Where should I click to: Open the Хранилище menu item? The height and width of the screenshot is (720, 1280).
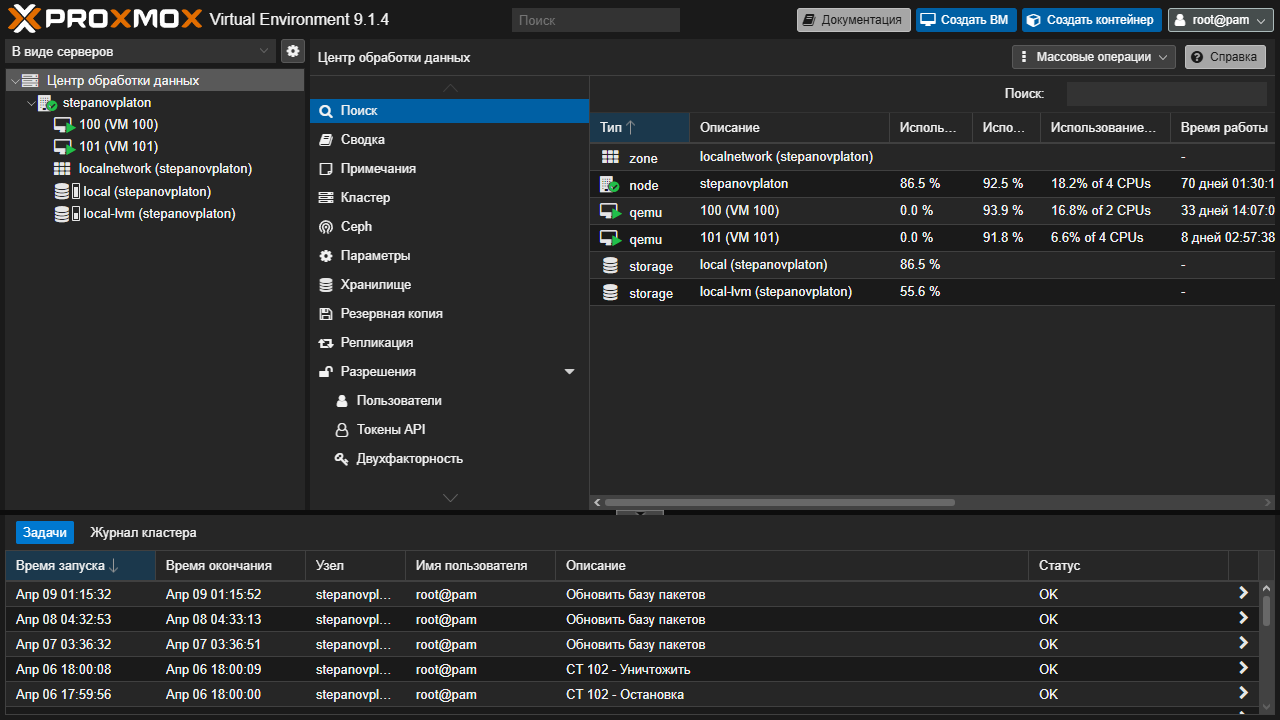point(449,285)
